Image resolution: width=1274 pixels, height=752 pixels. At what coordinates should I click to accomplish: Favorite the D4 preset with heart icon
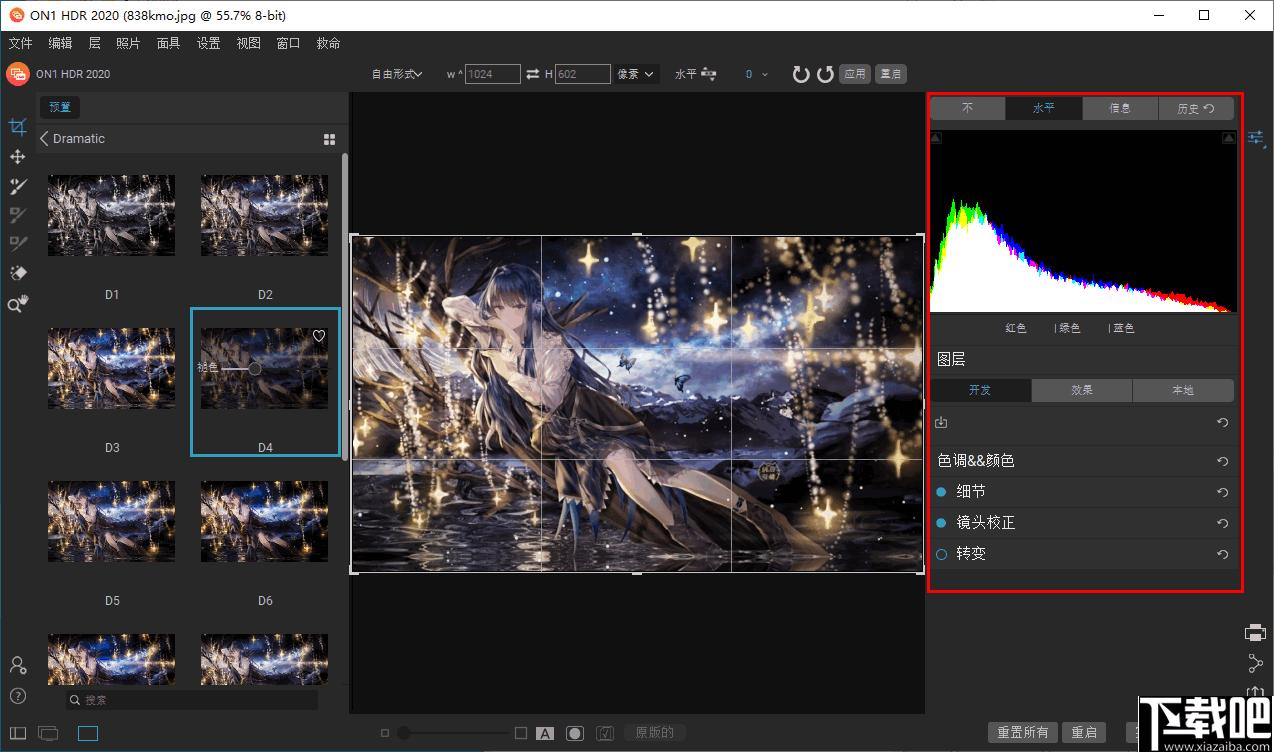click(319, 336)
